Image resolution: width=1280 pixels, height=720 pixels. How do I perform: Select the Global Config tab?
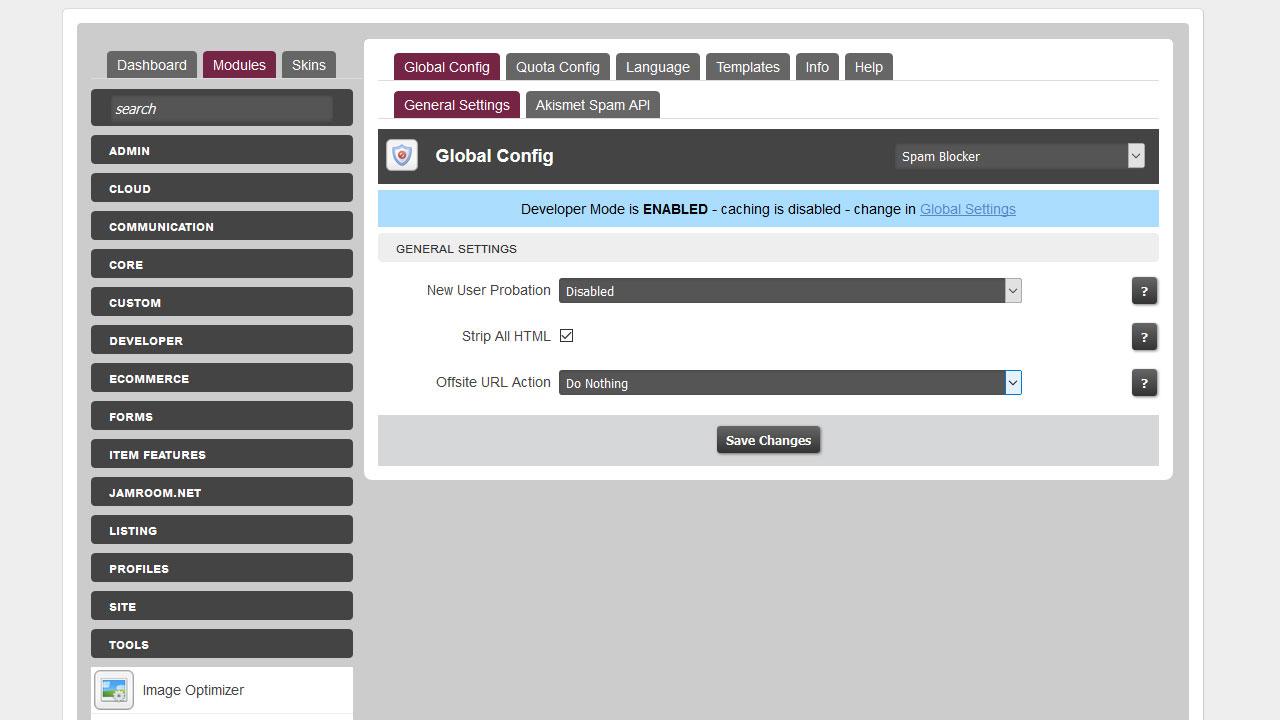[x=447, y=67]
